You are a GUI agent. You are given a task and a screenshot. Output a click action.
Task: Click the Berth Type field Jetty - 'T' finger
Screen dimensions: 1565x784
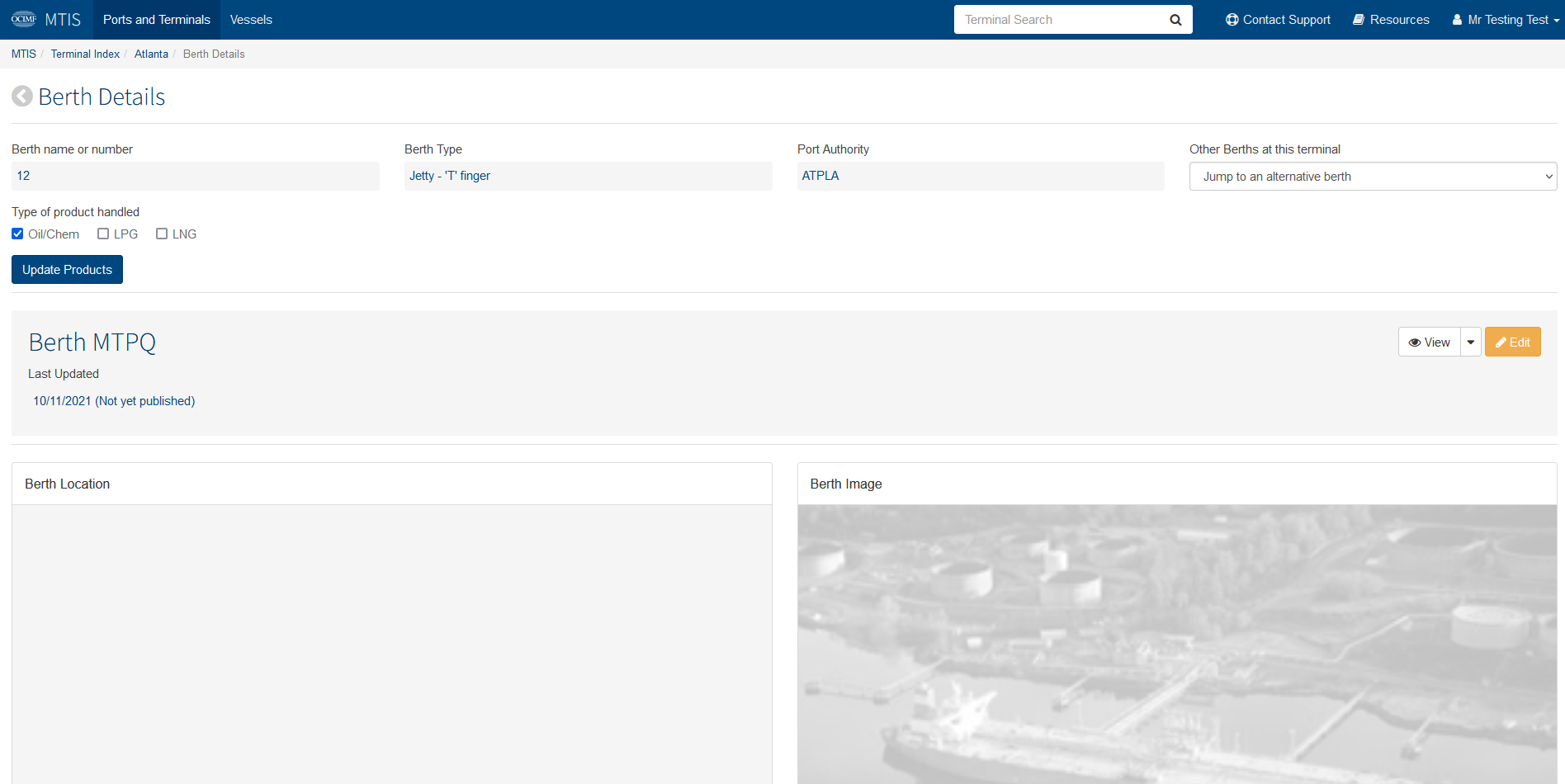point(589,176)
